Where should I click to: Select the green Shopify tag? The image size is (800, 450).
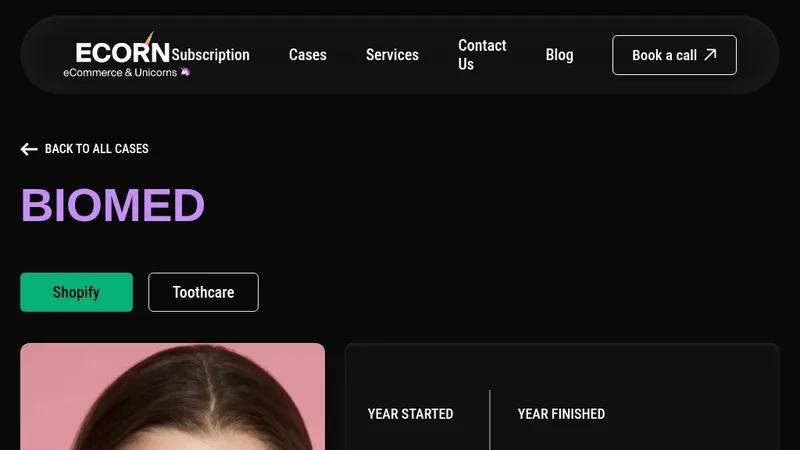pos(77,292)
